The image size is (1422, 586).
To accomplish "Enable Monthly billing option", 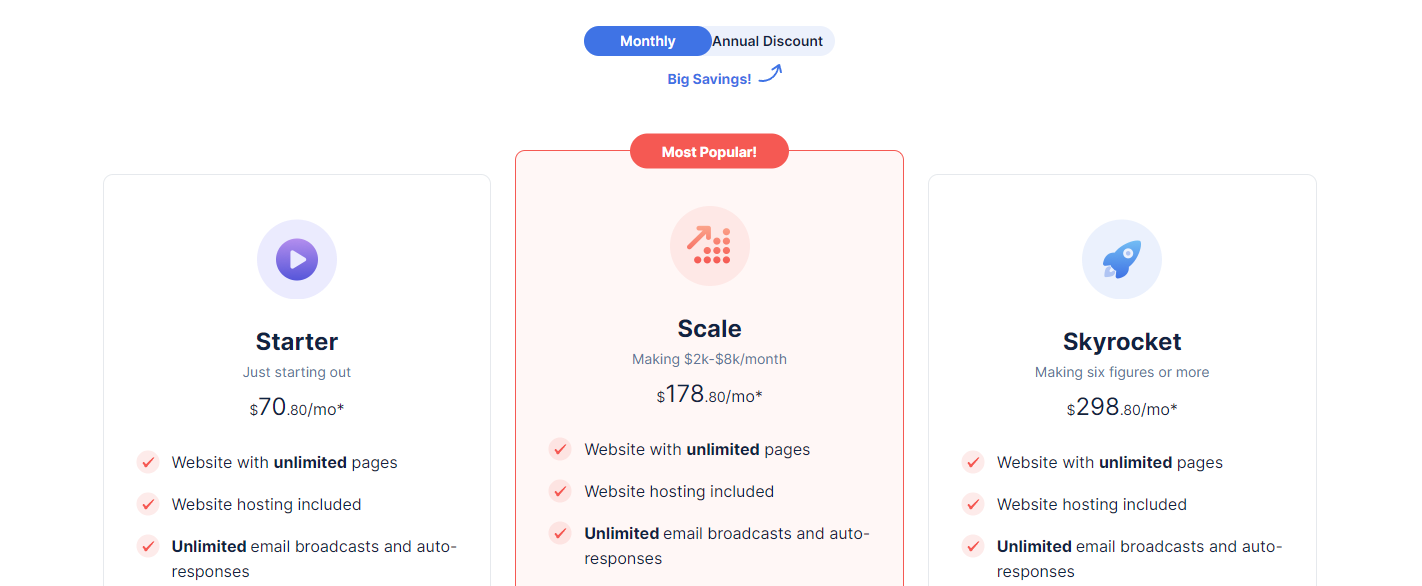I will 647,41.
